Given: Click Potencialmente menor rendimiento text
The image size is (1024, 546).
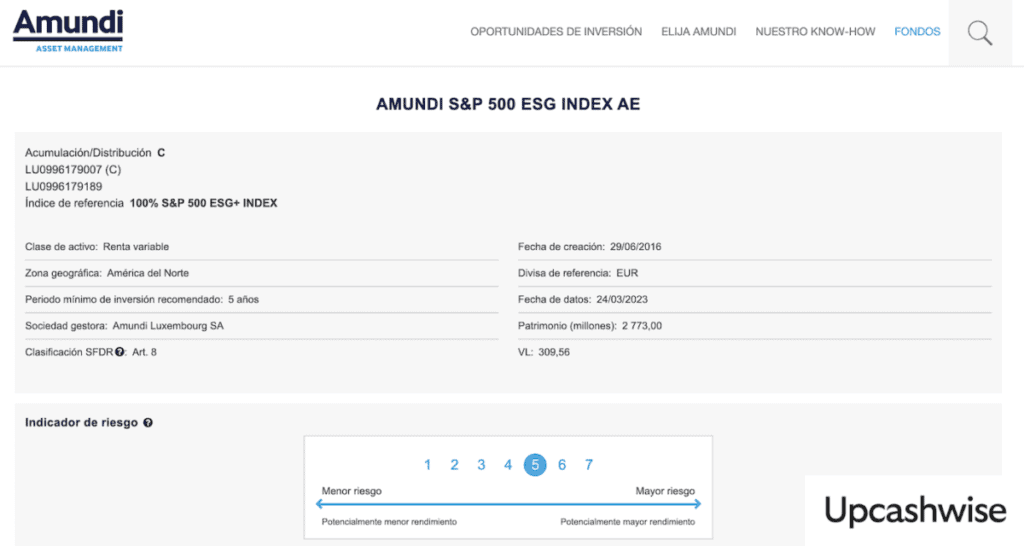Looking at the screenshot, I should pos(389,522).
